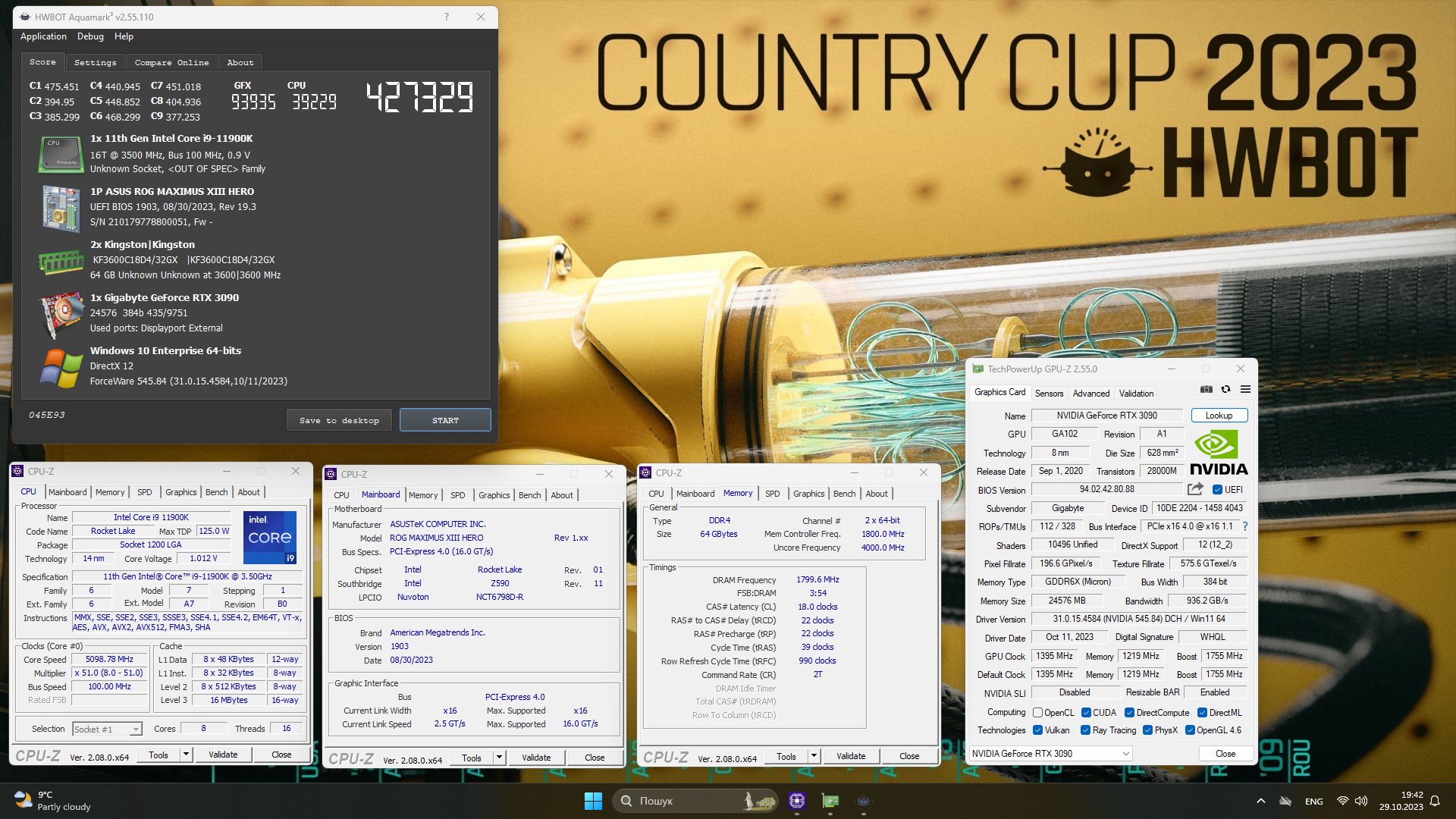Open the NVIDIA GeForce RTX 3090 GPU dropdown
The height and width of the screenshot is (819, 1456).
click(x=1051, y=753)
